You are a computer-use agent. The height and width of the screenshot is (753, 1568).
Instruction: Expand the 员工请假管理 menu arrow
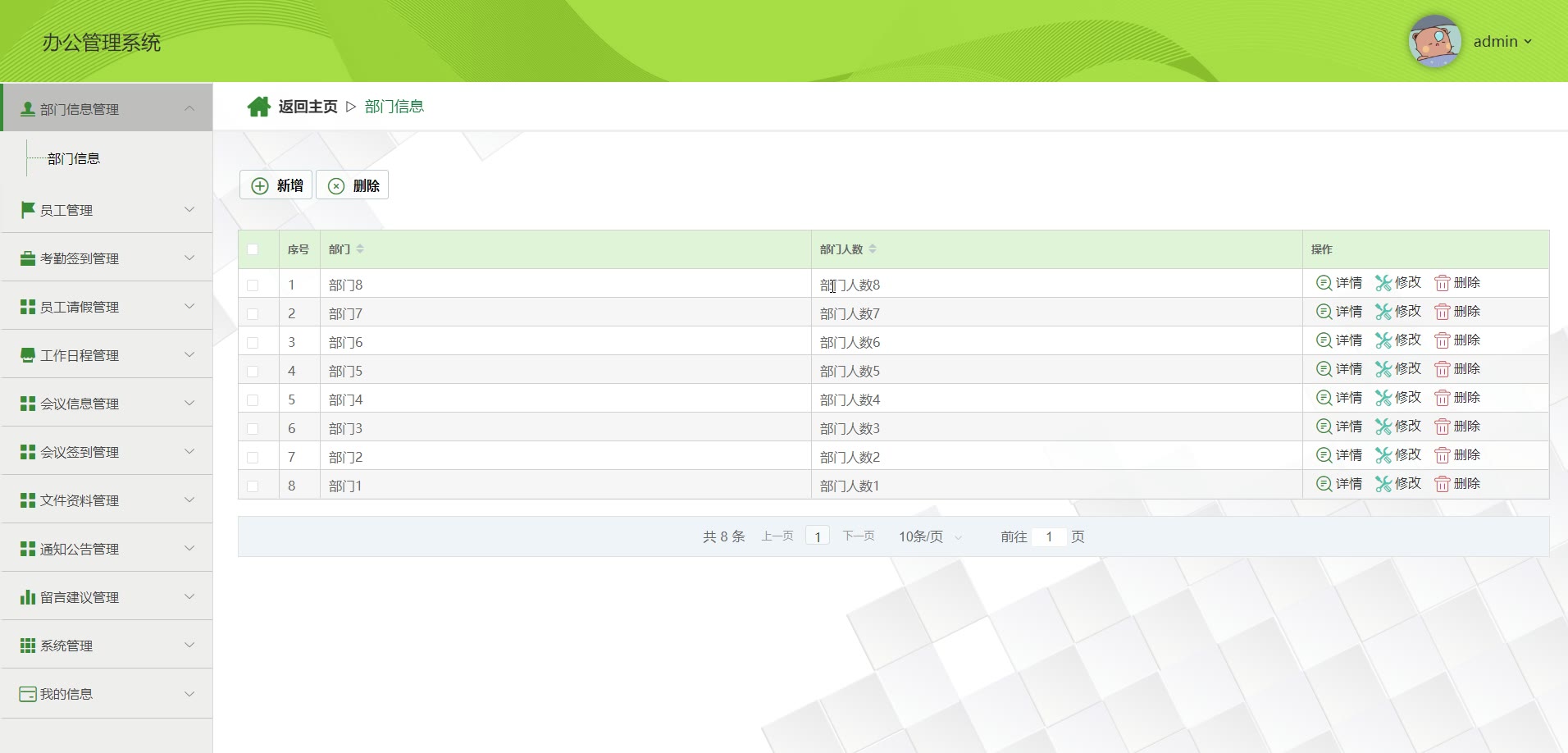tap(189, 306)
